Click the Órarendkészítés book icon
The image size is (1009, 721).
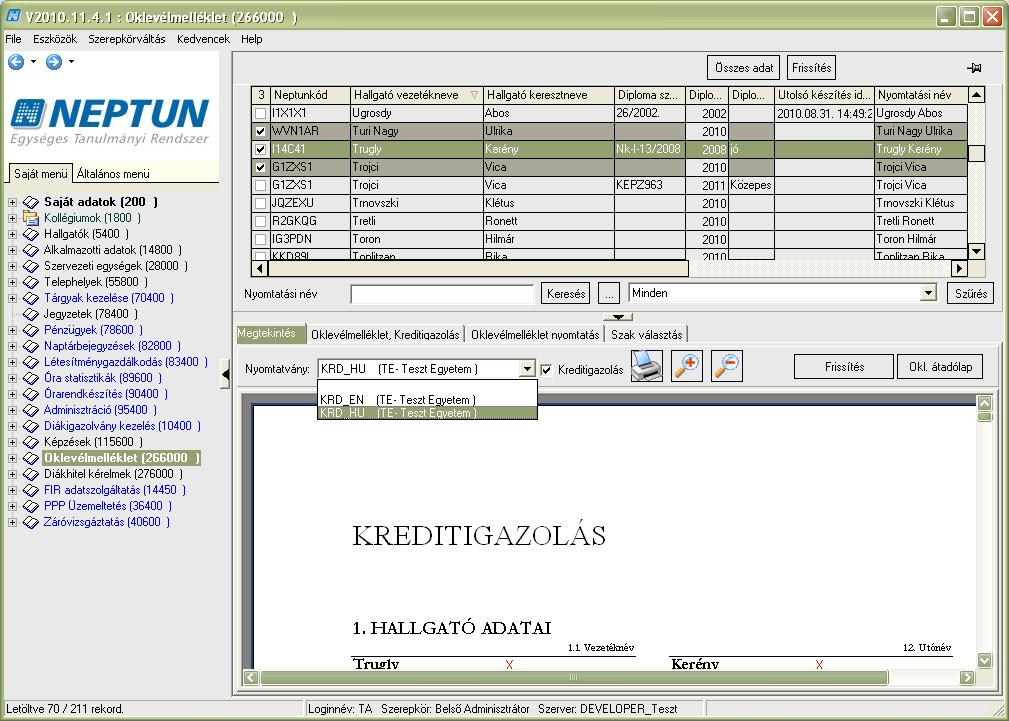[31, 394]
